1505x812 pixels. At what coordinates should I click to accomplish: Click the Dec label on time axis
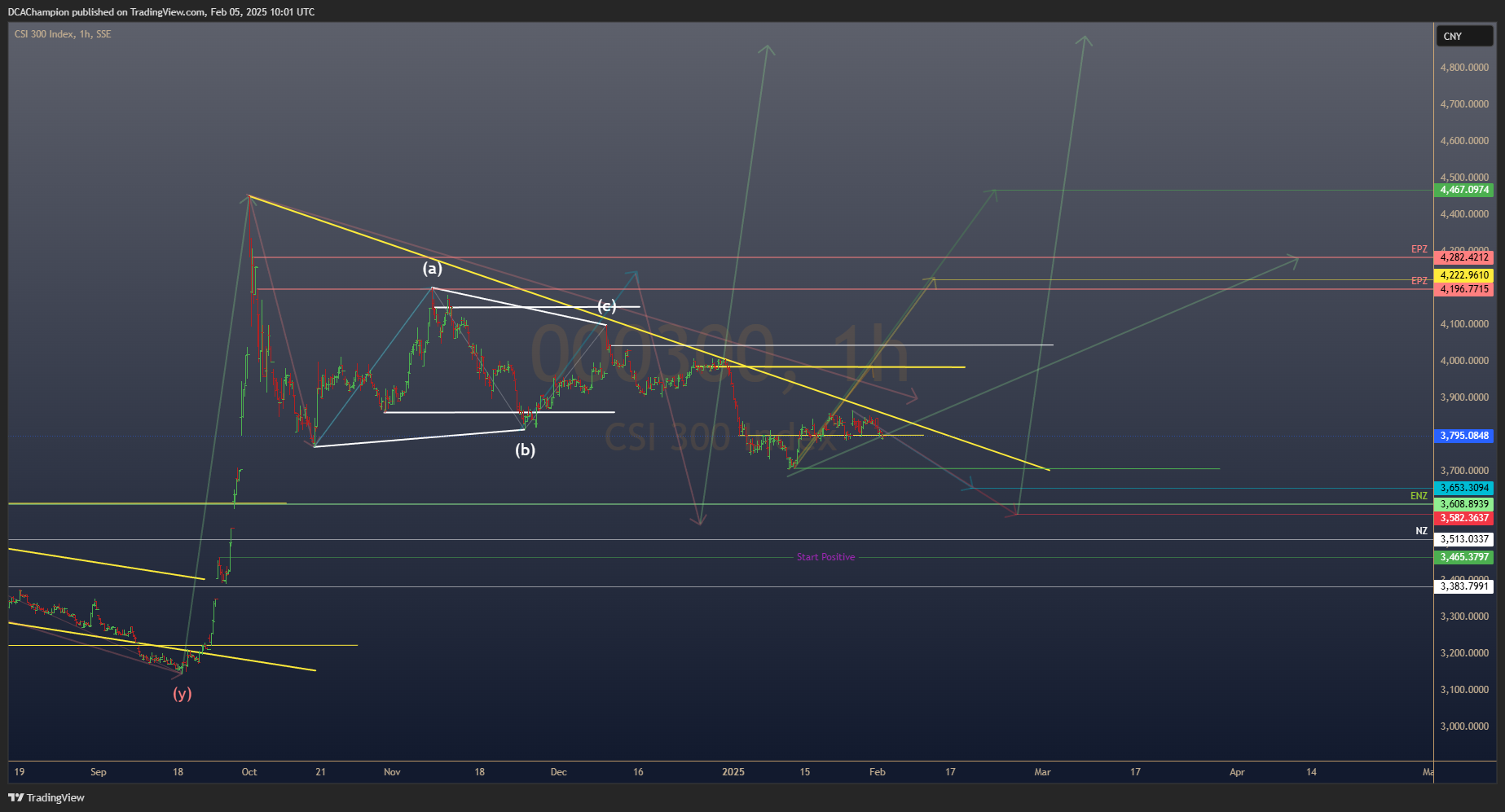click(558, 772)
